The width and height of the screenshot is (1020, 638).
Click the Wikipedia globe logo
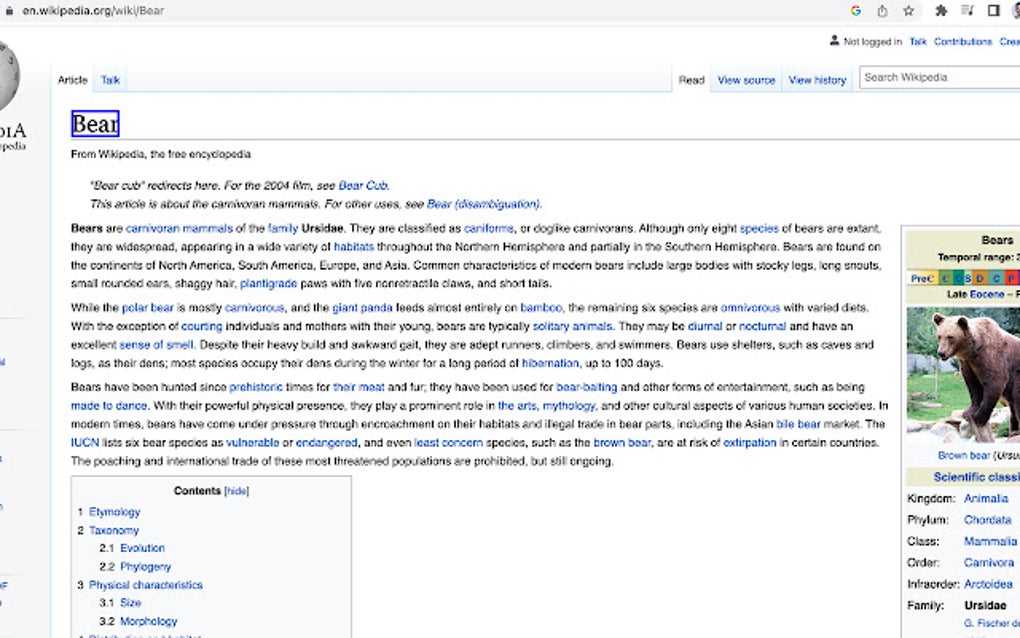pos(8,76)
